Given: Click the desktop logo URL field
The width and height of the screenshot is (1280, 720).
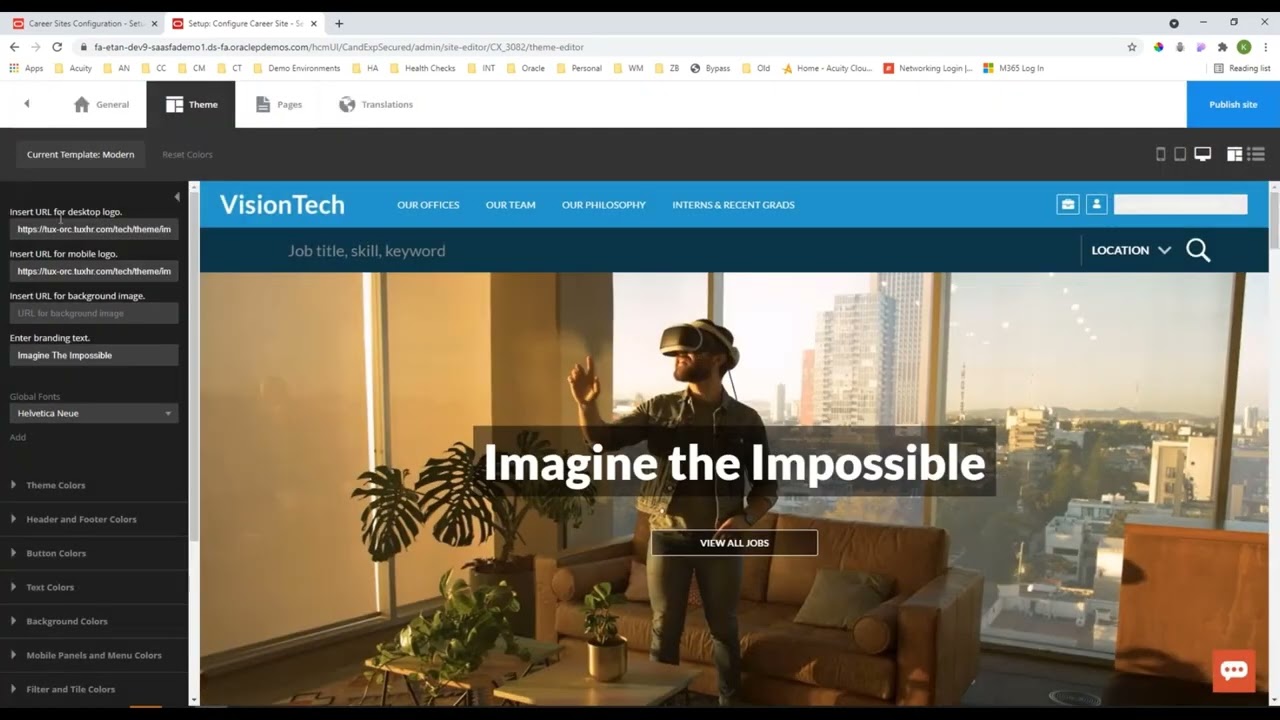Looking at the screenshot, I should (x=94, y=229).
